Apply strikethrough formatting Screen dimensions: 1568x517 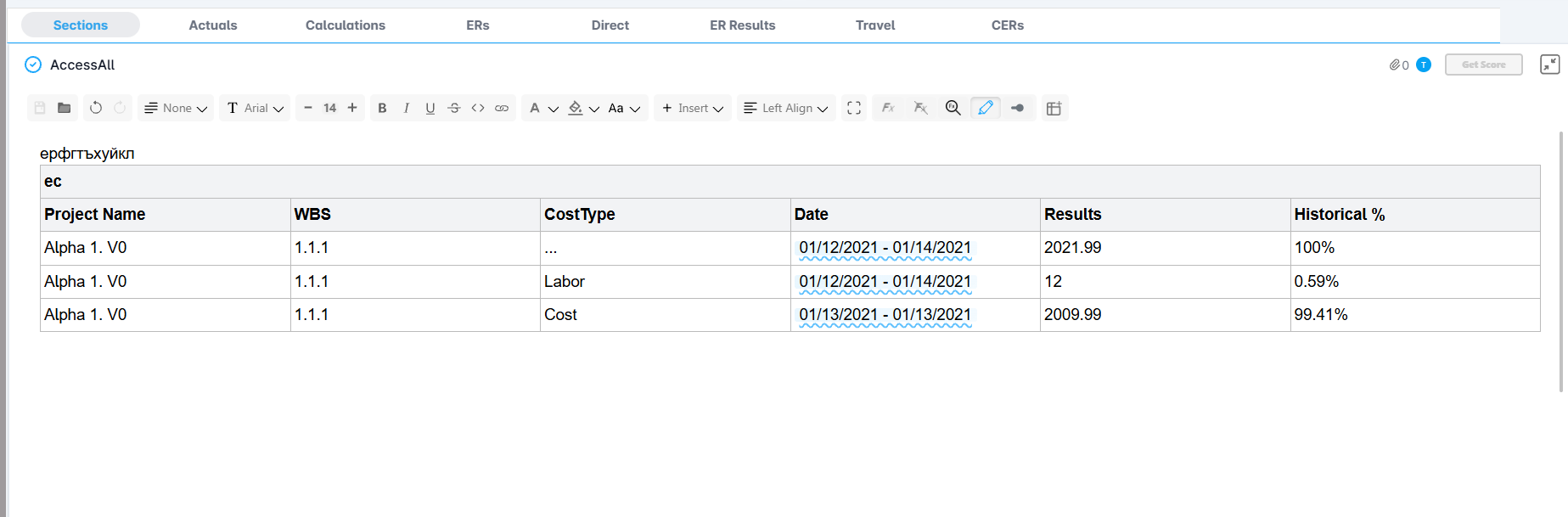click(454, 108)
